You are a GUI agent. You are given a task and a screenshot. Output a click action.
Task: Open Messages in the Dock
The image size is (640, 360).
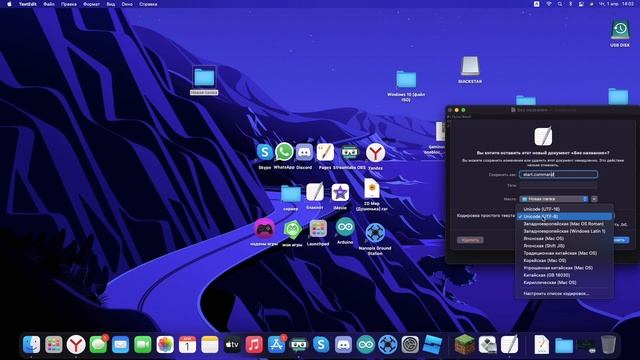pos(98,345)
